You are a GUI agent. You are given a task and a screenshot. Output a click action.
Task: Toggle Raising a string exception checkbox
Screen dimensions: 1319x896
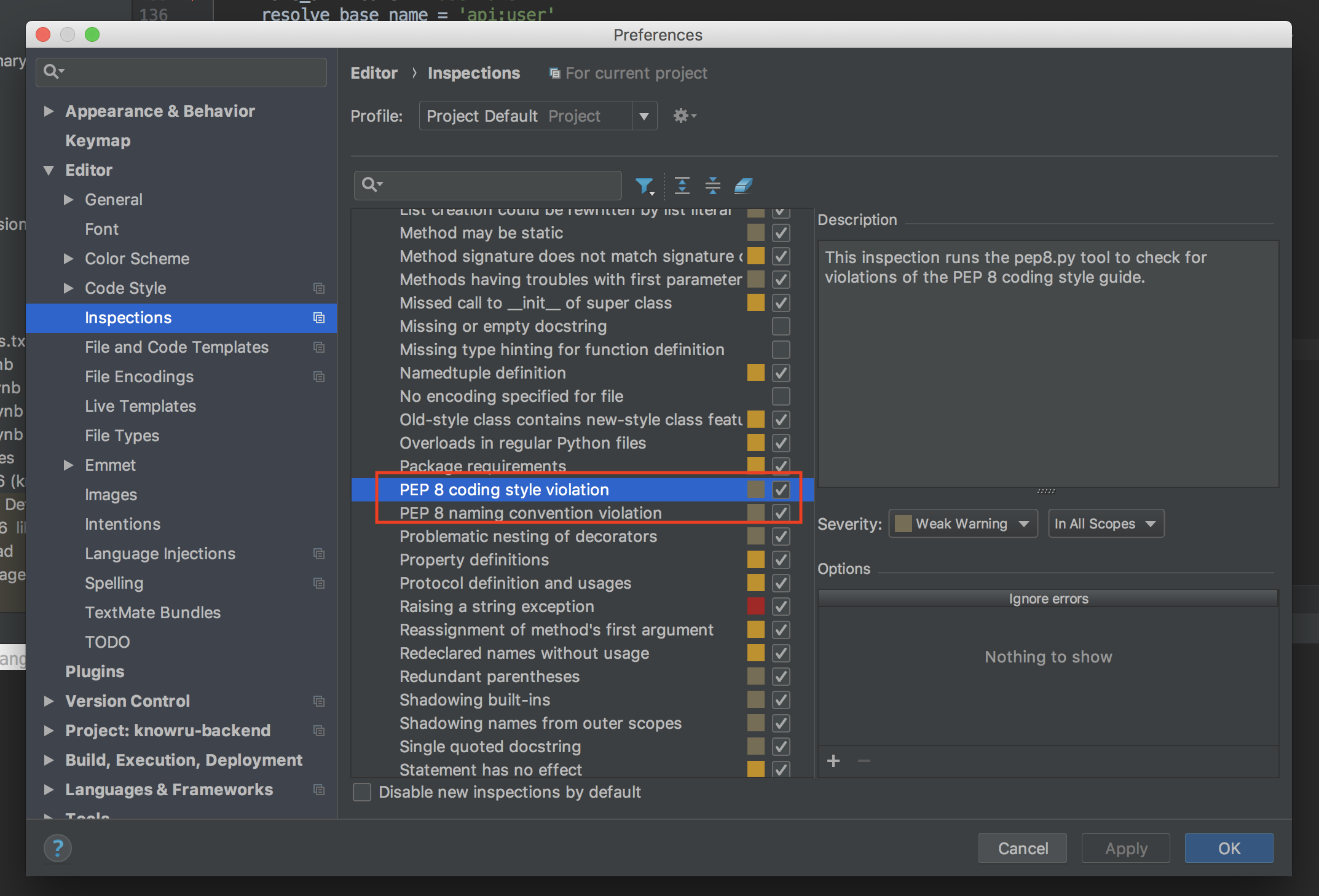(x=781, y=607)
